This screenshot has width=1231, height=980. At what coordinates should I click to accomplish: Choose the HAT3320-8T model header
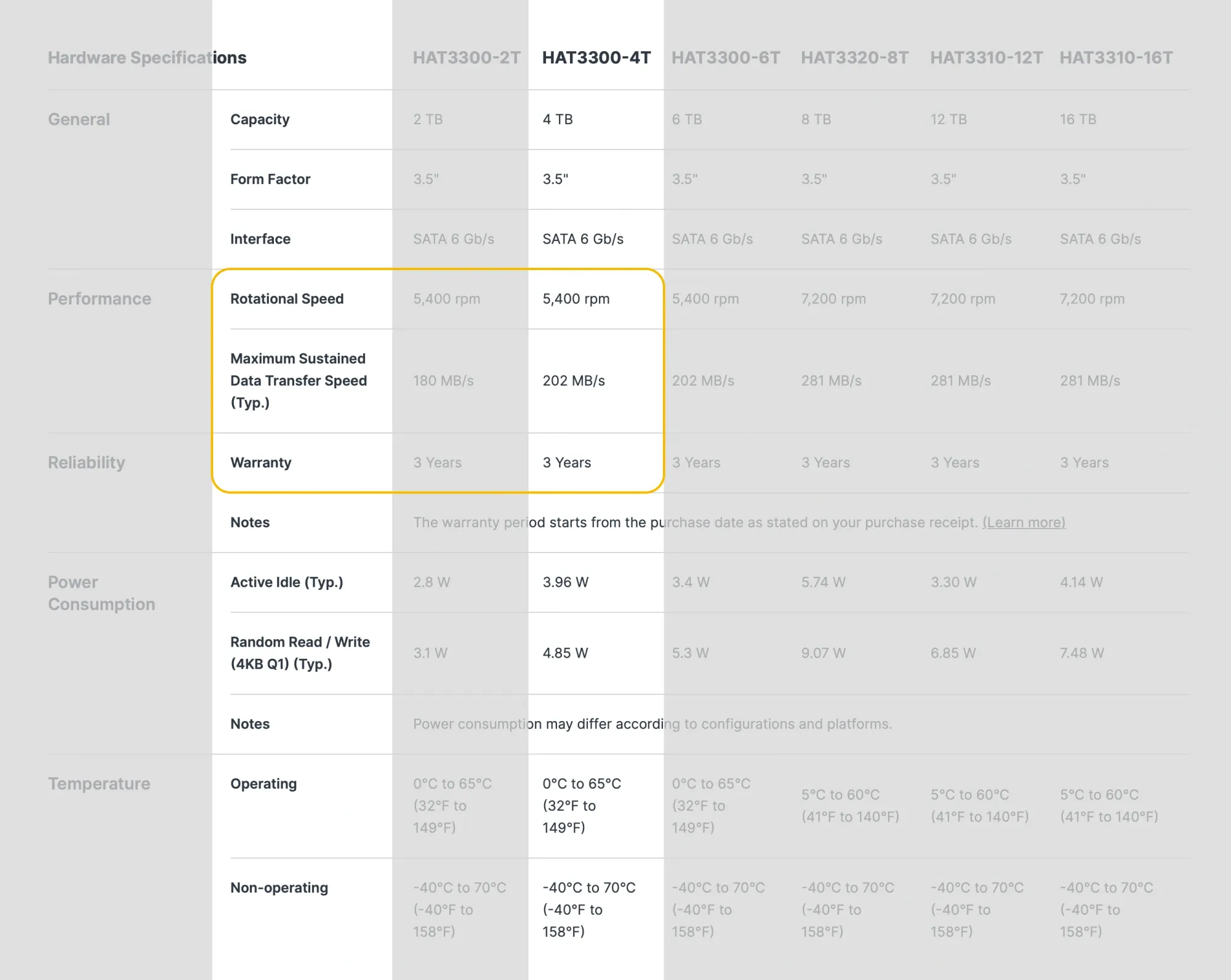pyautogui.click(x=854, y=58)
